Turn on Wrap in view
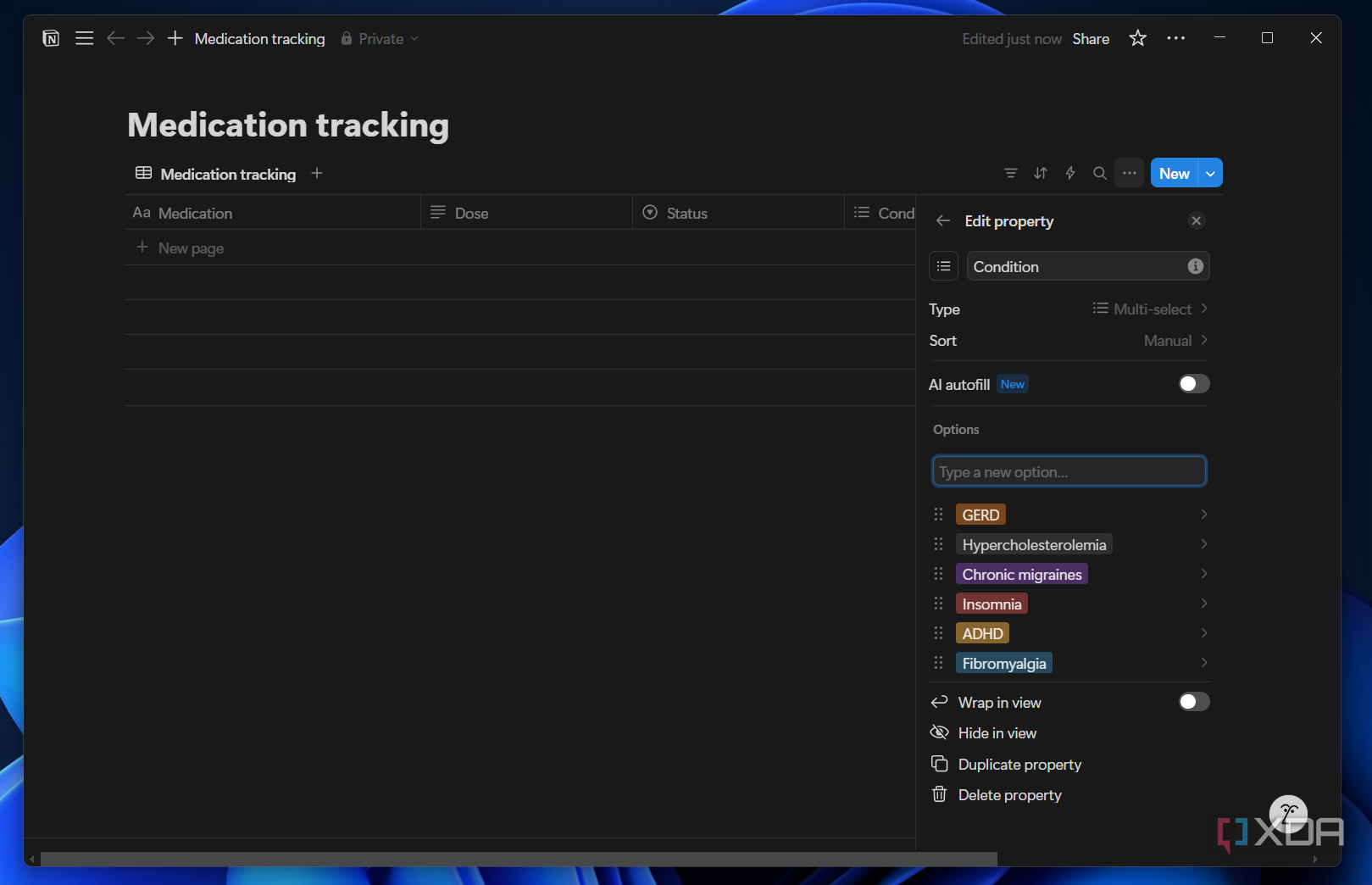Viewport: 1372px width, 885px height. 1194,702
